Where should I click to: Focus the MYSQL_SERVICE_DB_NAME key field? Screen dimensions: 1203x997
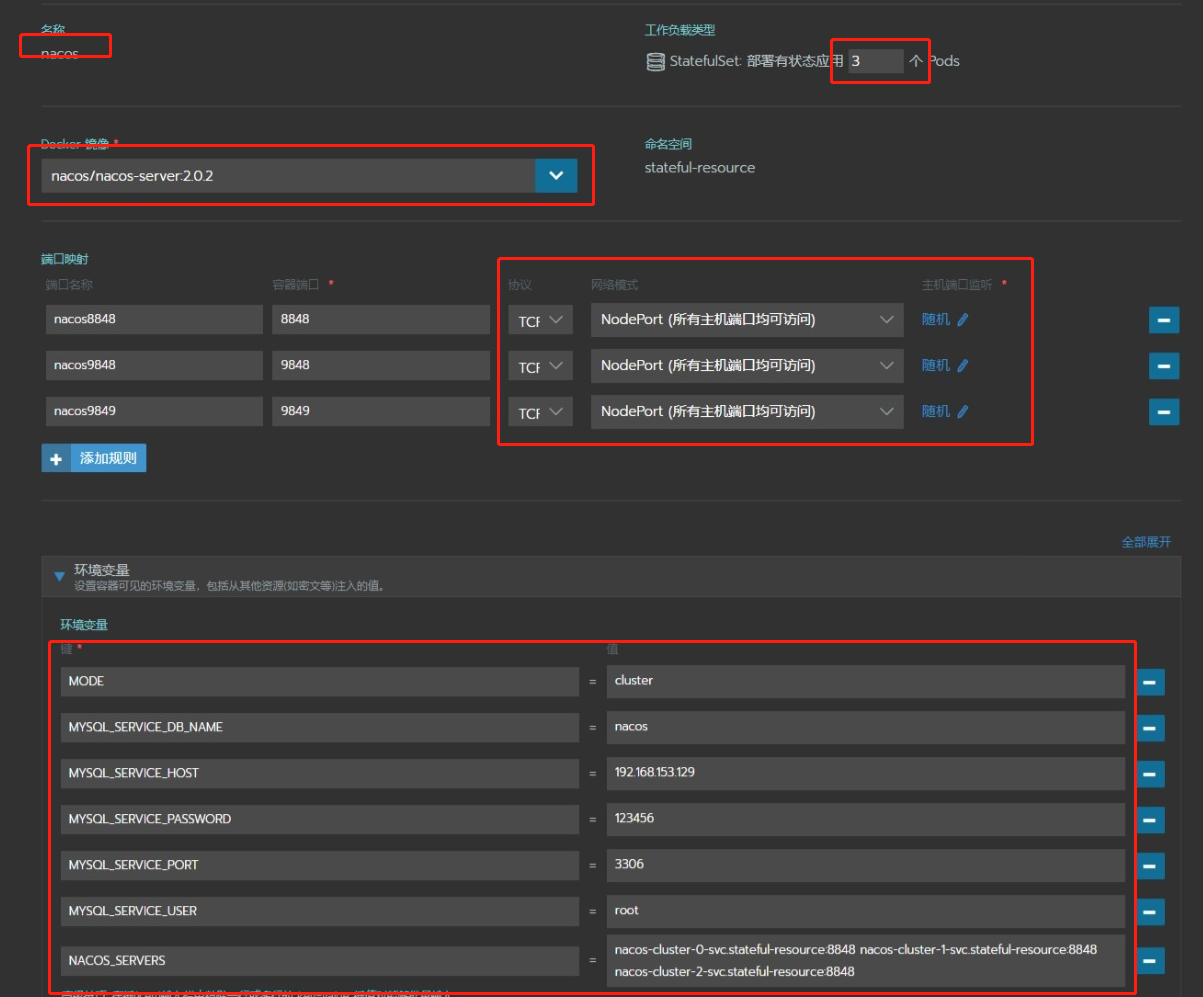click(x=320, y=728)
